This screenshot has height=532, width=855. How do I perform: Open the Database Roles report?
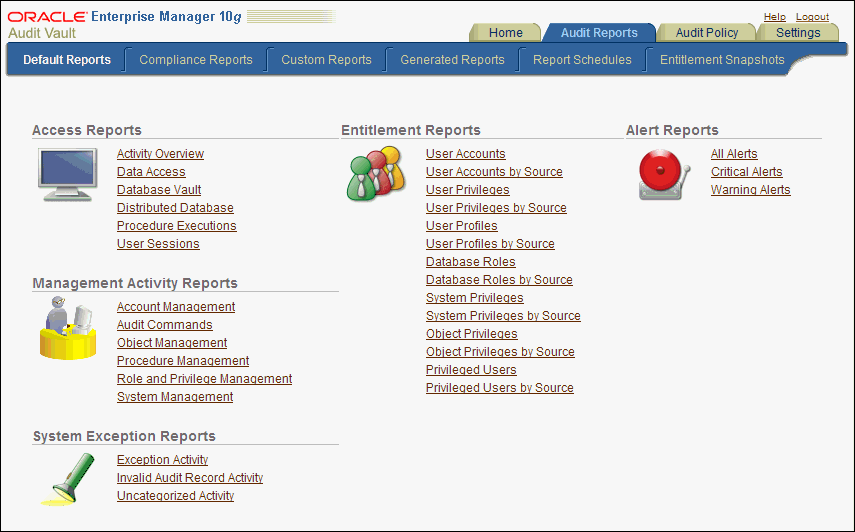pyautogui.click(x=471, y=262)
